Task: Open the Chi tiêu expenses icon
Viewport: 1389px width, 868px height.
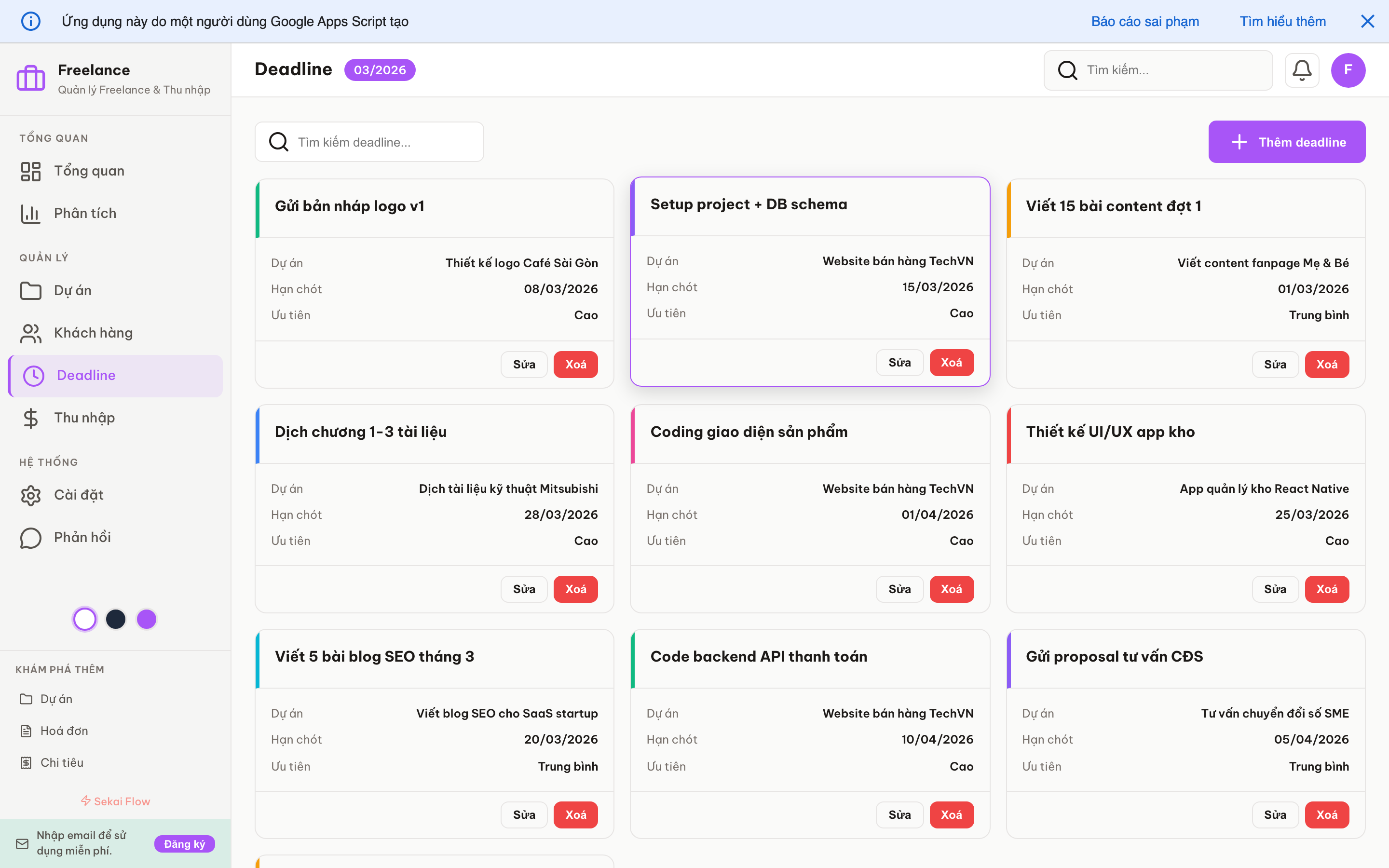Action: 26,762
